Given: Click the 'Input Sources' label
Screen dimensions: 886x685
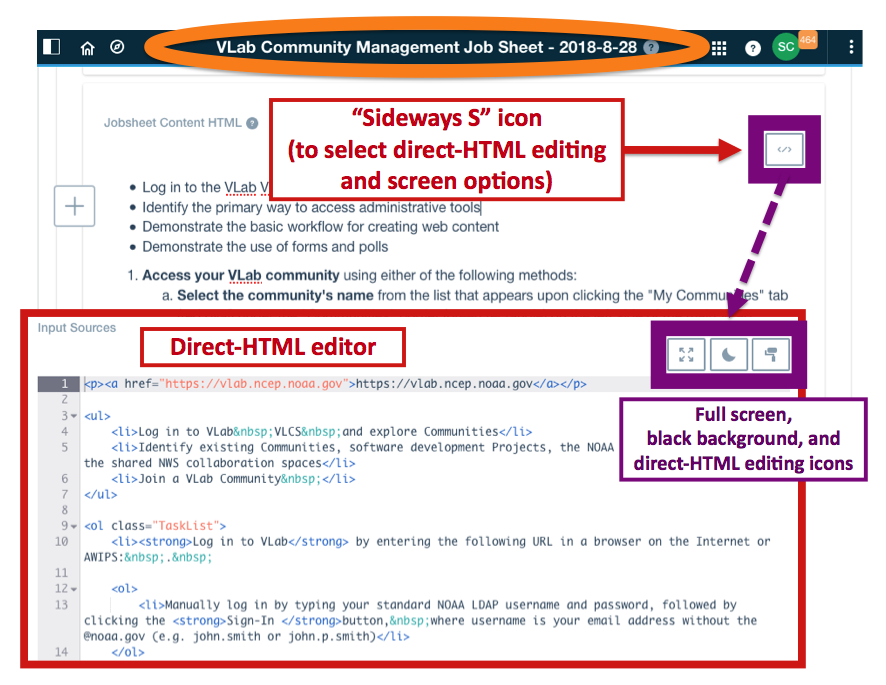Looking at the screenshot, I should coord(77,328).
